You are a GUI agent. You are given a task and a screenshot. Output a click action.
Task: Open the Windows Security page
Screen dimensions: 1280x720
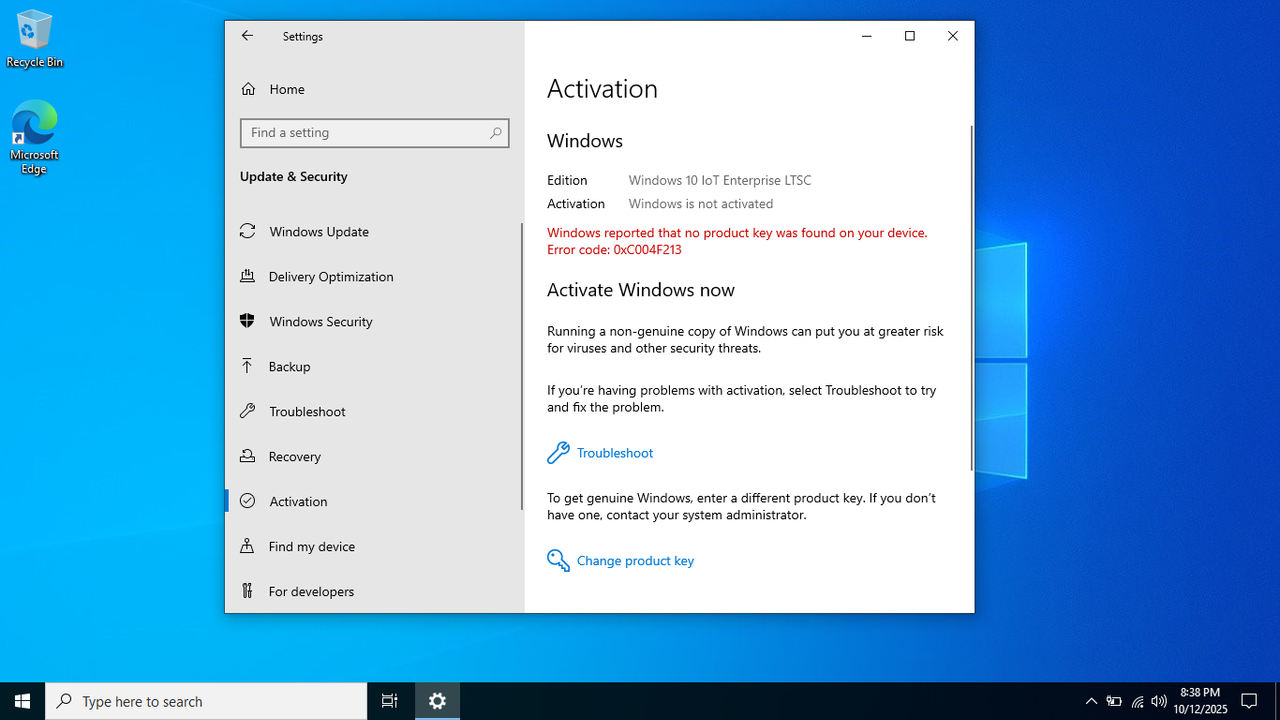pos(374,321)
